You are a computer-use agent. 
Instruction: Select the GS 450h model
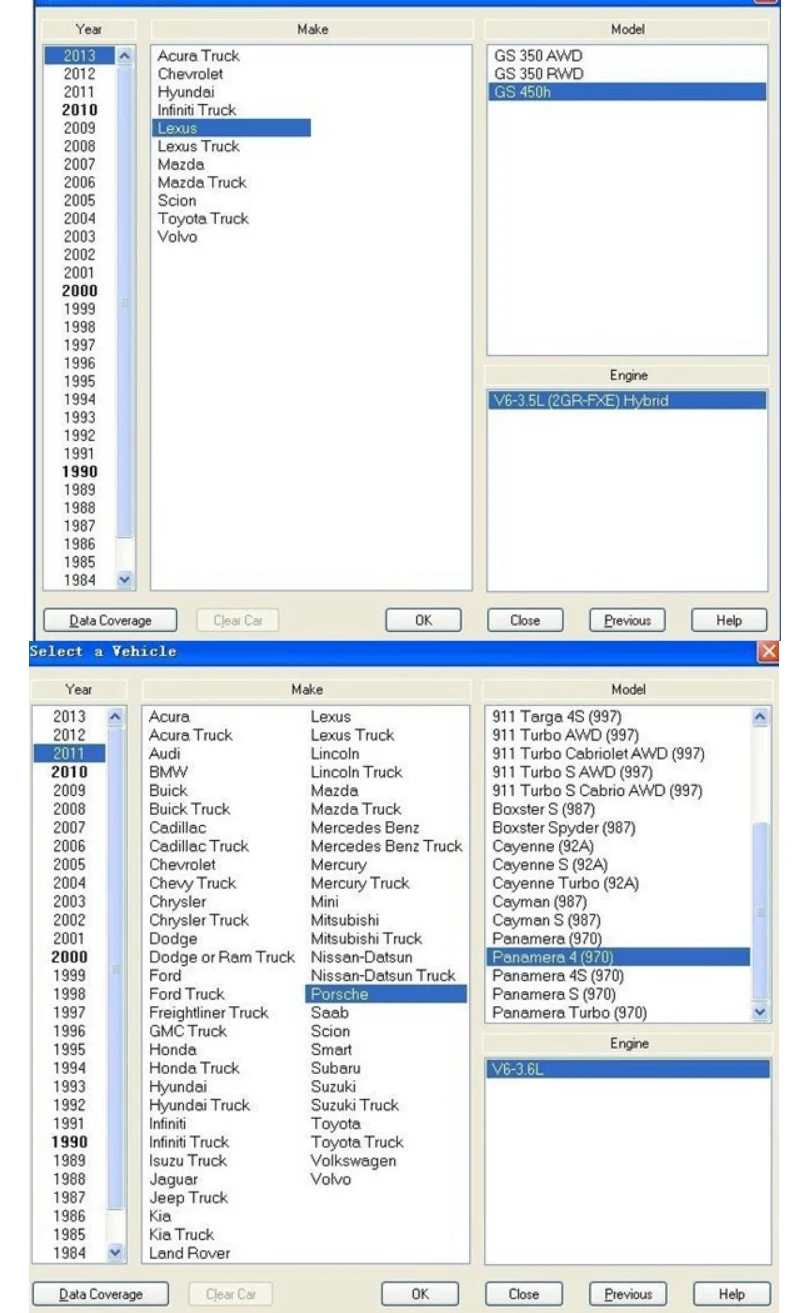[x=626, y=92]
